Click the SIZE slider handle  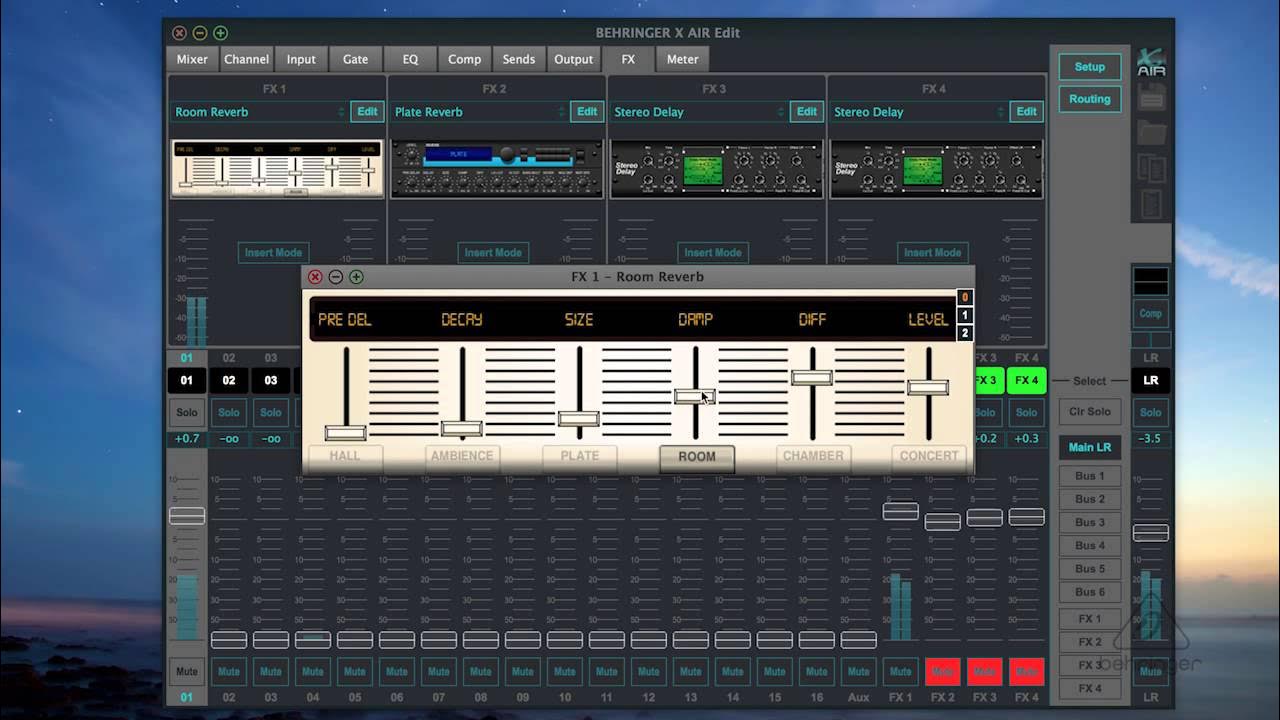pyautogui.click(x=578, y=419)
